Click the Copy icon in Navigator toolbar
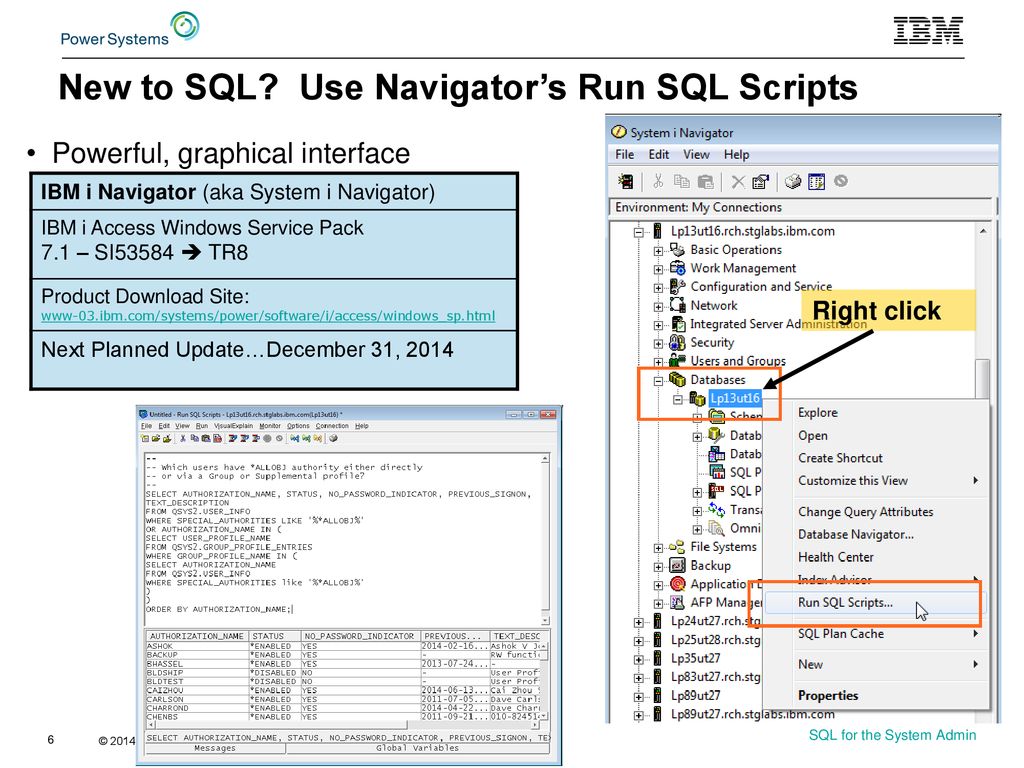Screen dimensions: 1024x768 click(681, 182)
